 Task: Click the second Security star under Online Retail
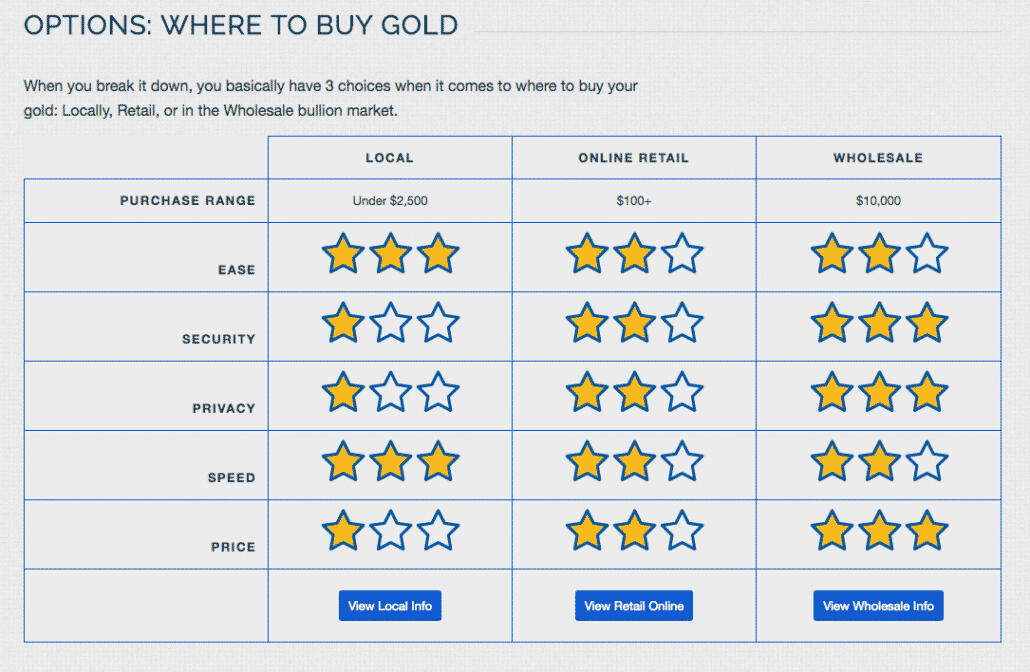point(634,323)
